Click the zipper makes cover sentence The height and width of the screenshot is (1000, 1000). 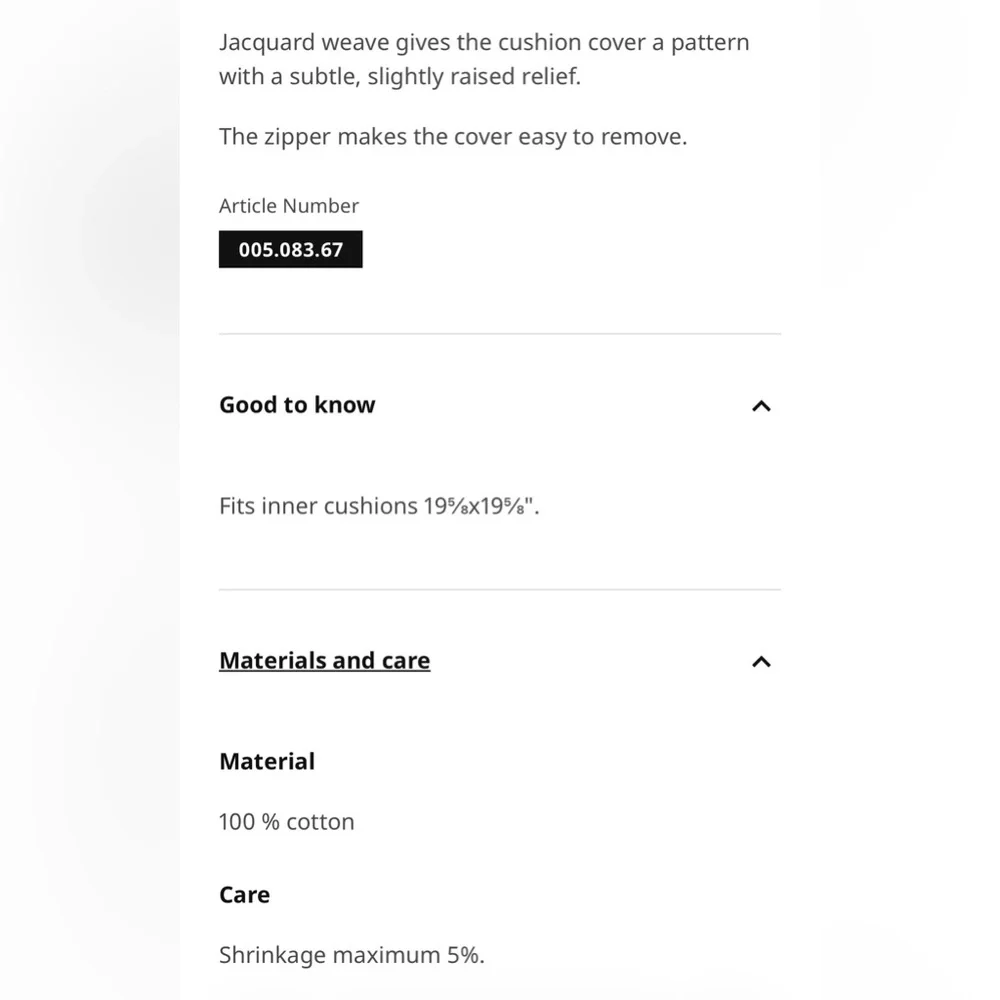[453, 136]
